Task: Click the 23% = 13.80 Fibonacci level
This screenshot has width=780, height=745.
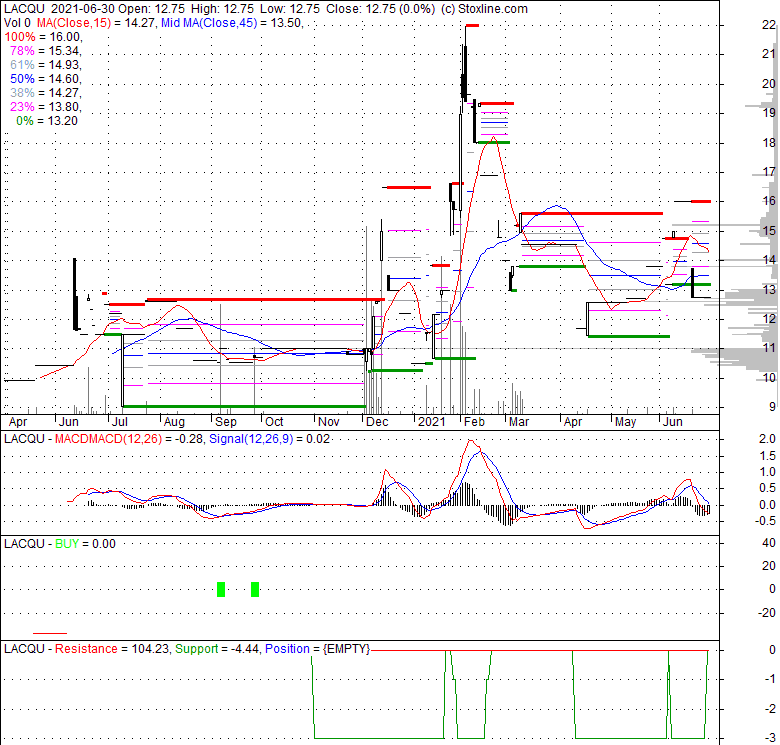Action: pyautogui.click(x=46, y=106)
